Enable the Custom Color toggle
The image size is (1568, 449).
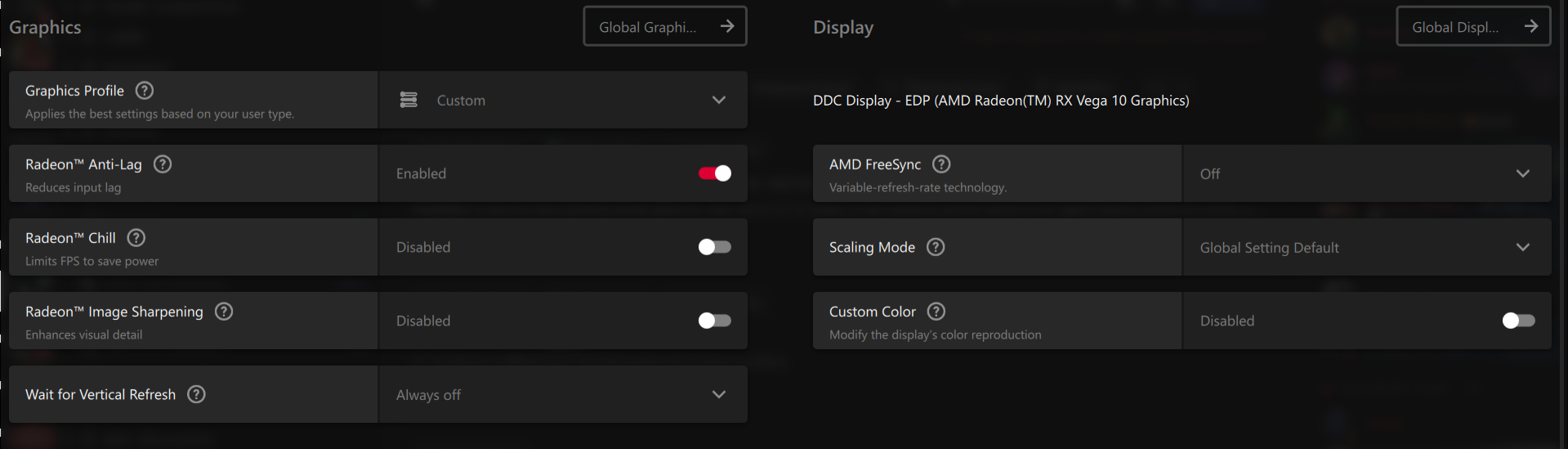coord(1518,321)
